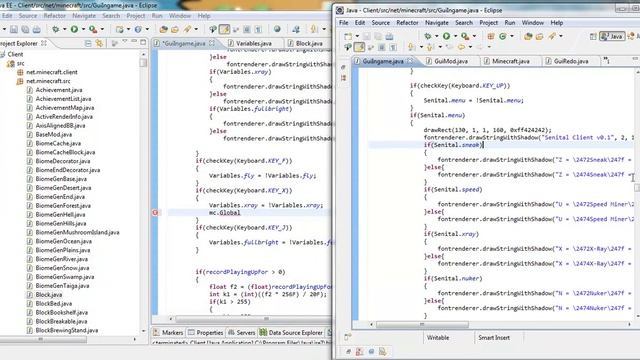Click New file wizard icon in front window
Viewport: 640px width, 360px height.
tap(348, 36)
